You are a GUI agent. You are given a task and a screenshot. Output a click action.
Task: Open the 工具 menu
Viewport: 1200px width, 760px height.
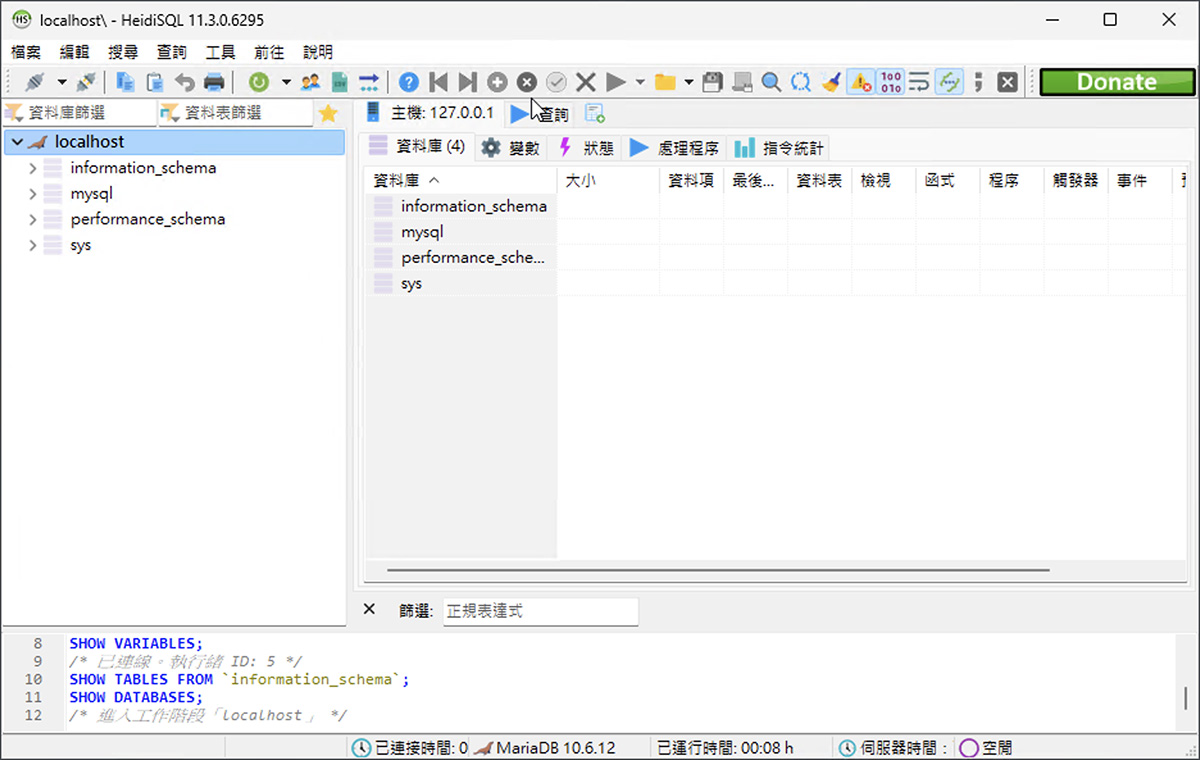pyautogui.click(x=220, y=52)
